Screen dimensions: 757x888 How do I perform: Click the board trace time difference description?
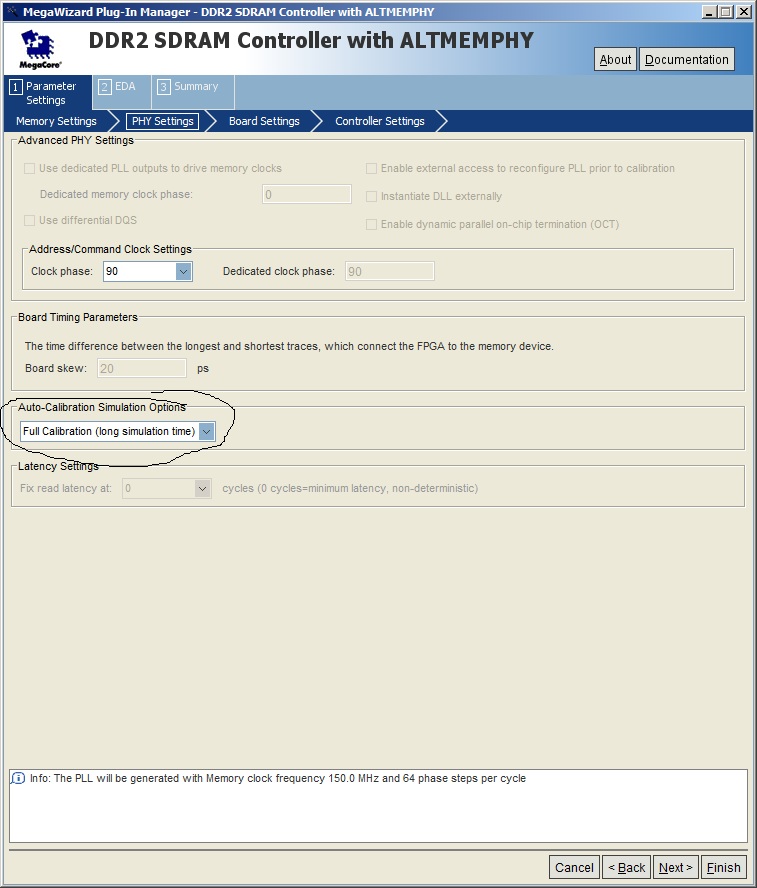(x=289, y=346)
